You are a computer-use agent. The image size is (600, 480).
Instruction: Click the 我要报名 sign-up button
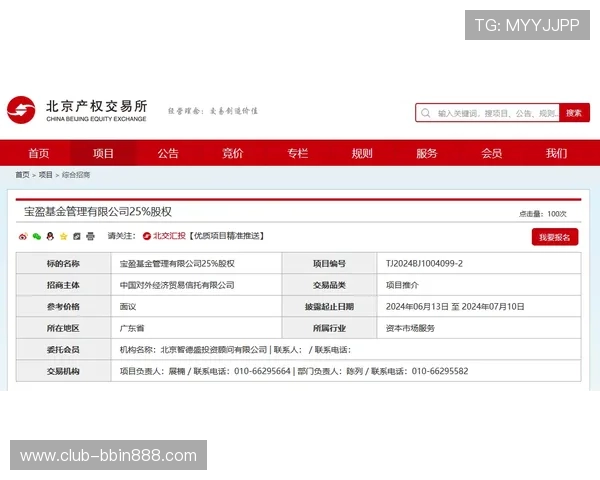click(x=555, y=237)
